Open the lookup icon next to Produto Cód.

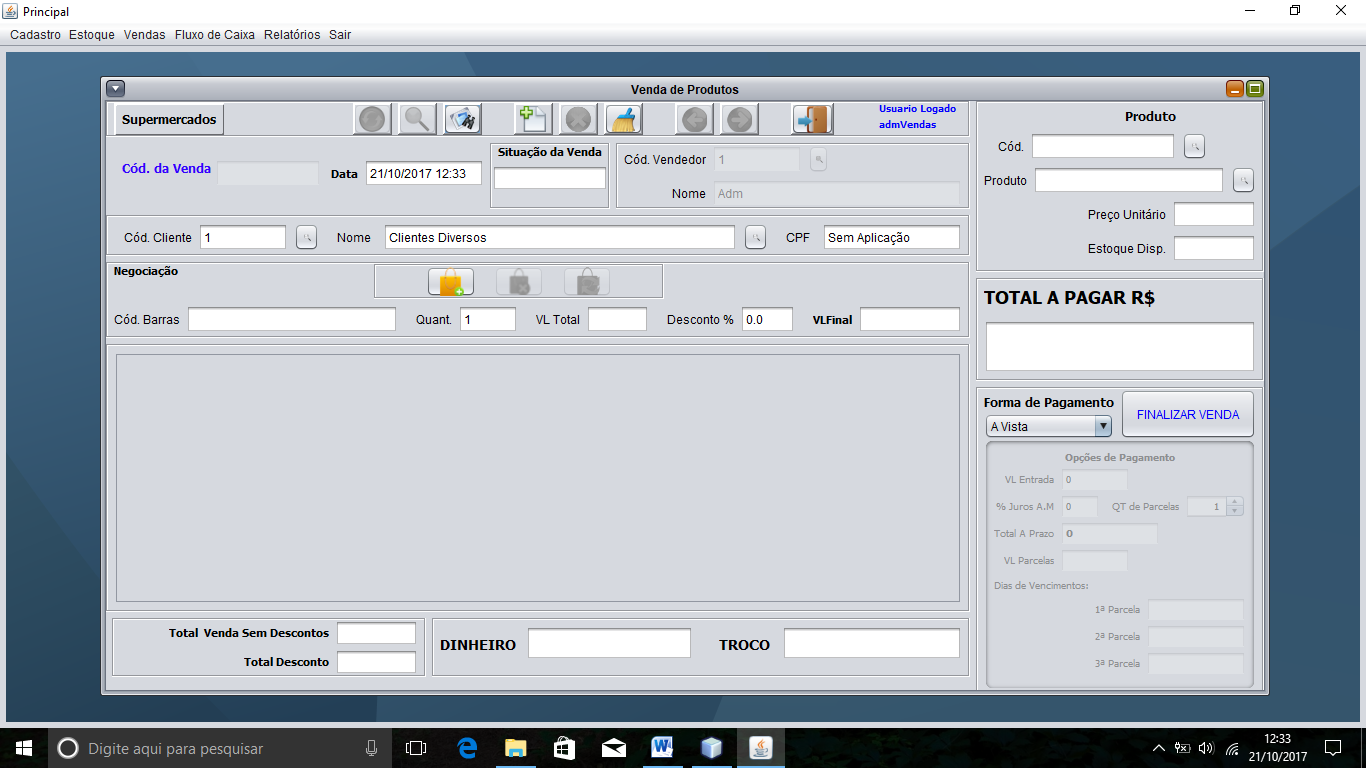[x=1196, y=146]
